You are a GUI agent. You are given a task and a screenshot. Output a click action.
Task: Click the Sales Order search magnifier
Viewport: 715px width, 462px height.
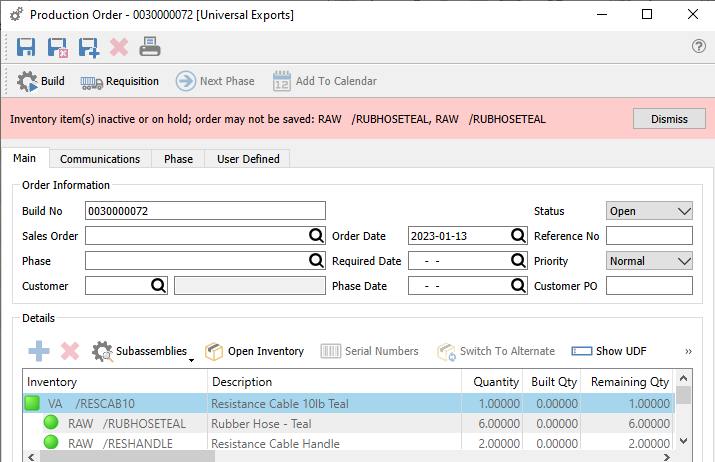click(316, 236)
